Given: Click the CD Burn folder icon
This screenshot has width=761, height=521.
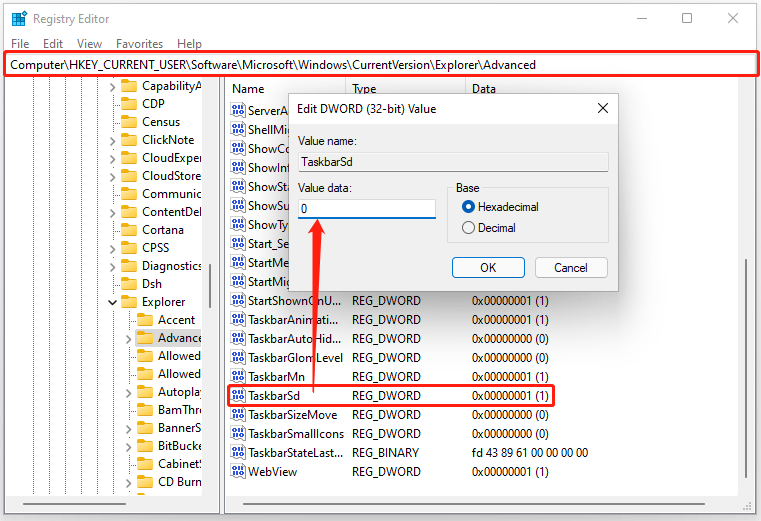Looking at the screenshot, I should pyautogui.click(x=145, y=481).
